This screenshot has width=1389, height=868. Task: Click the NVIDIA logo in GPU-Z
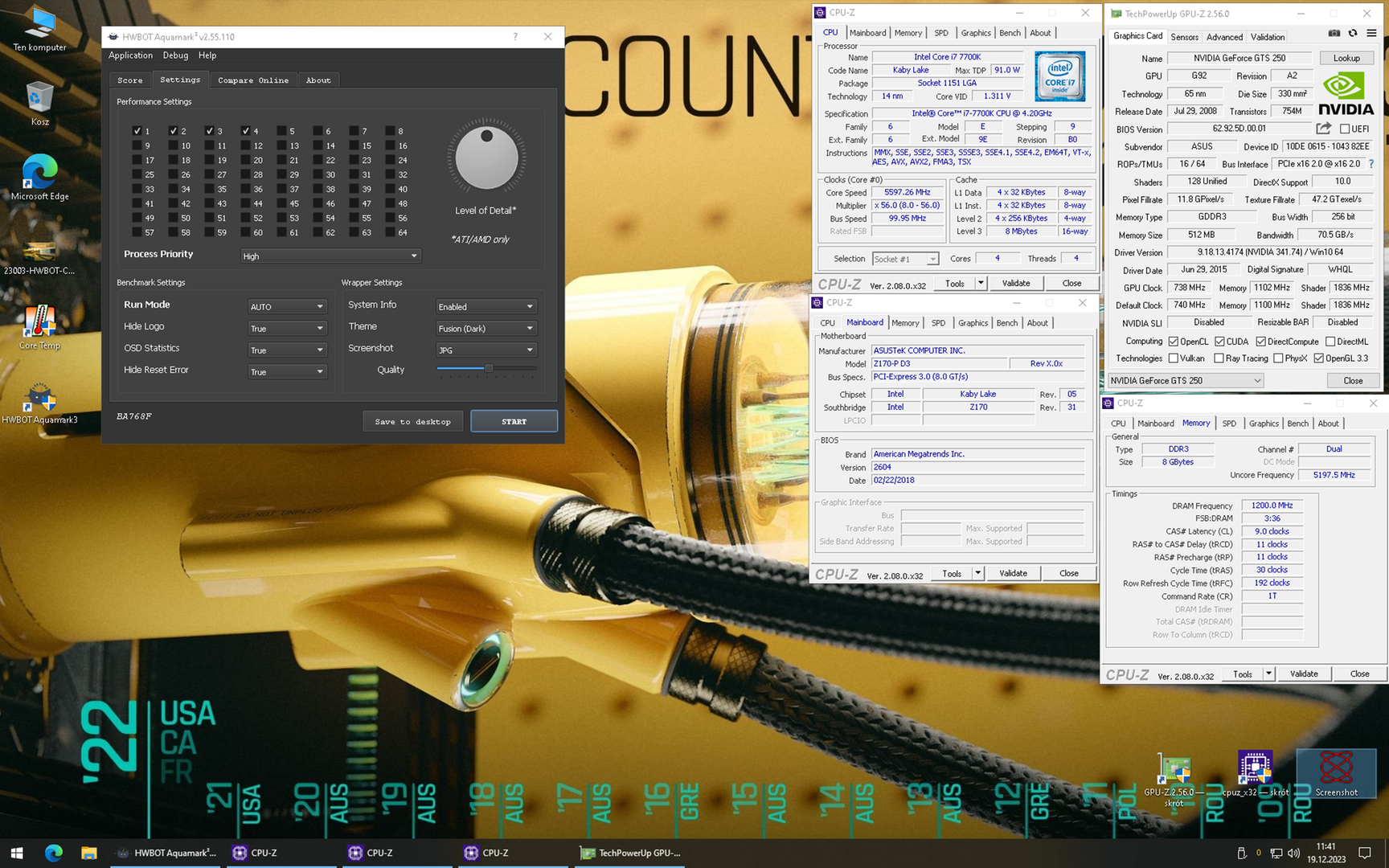point(1346,94)
